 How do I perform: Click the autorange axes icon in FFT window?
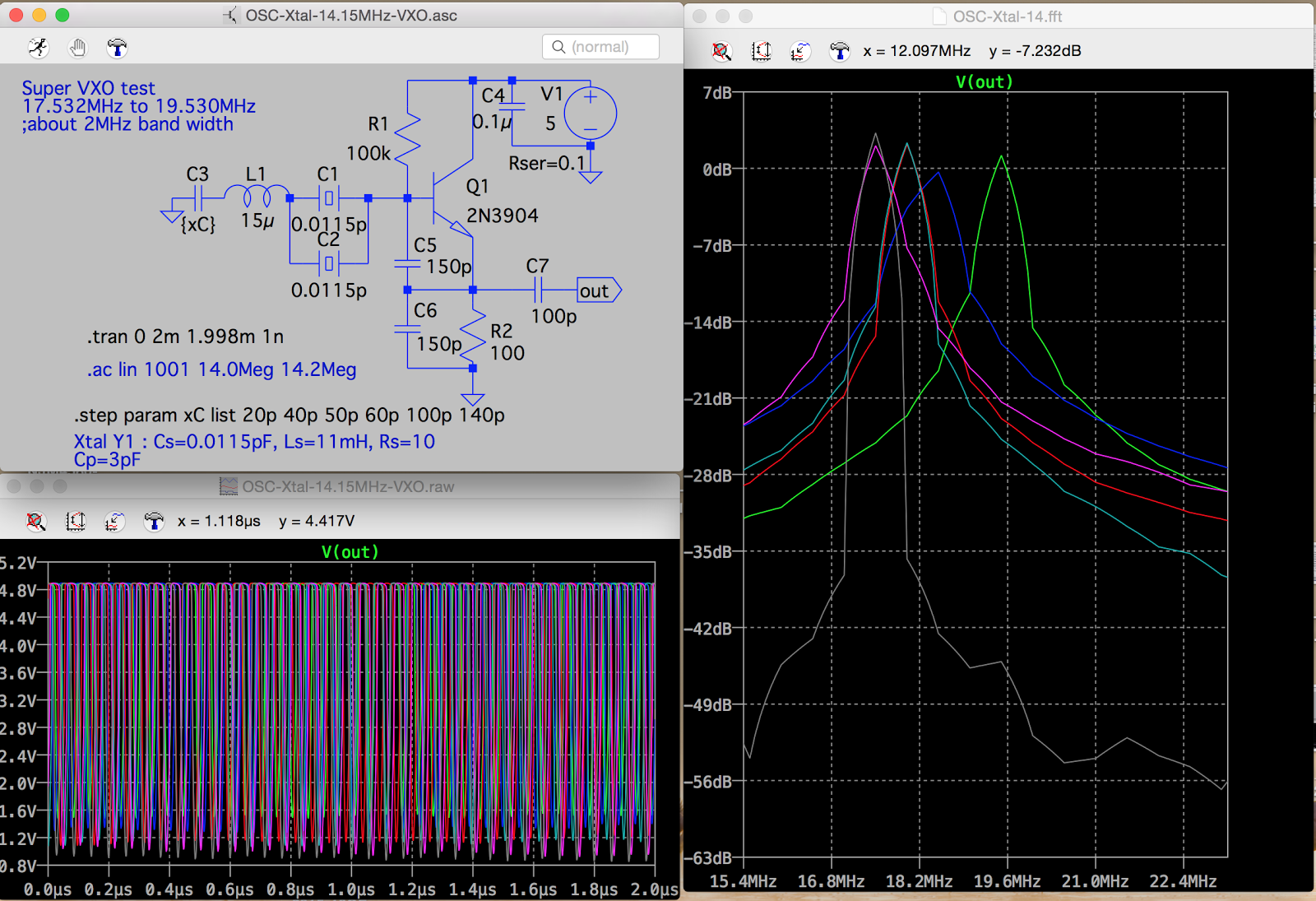point(761,50)
